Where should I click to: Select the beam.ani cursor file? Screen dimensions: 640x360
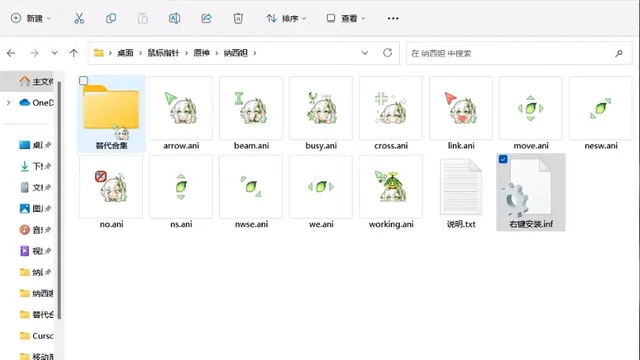click(x=251, y=113)
